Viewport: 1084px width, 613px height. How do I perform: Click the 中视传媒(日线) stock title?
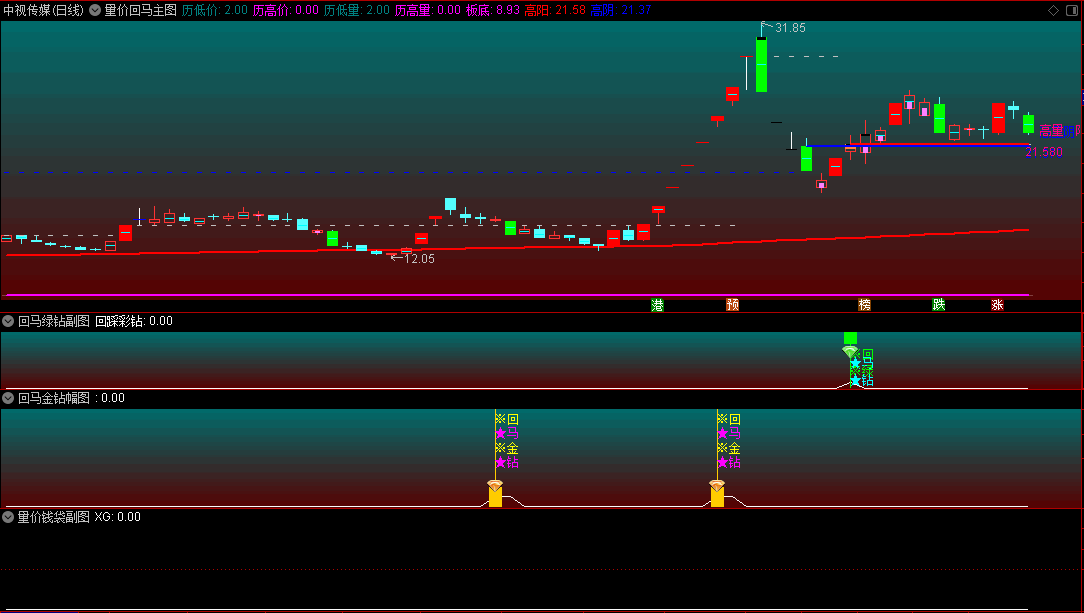44,10
